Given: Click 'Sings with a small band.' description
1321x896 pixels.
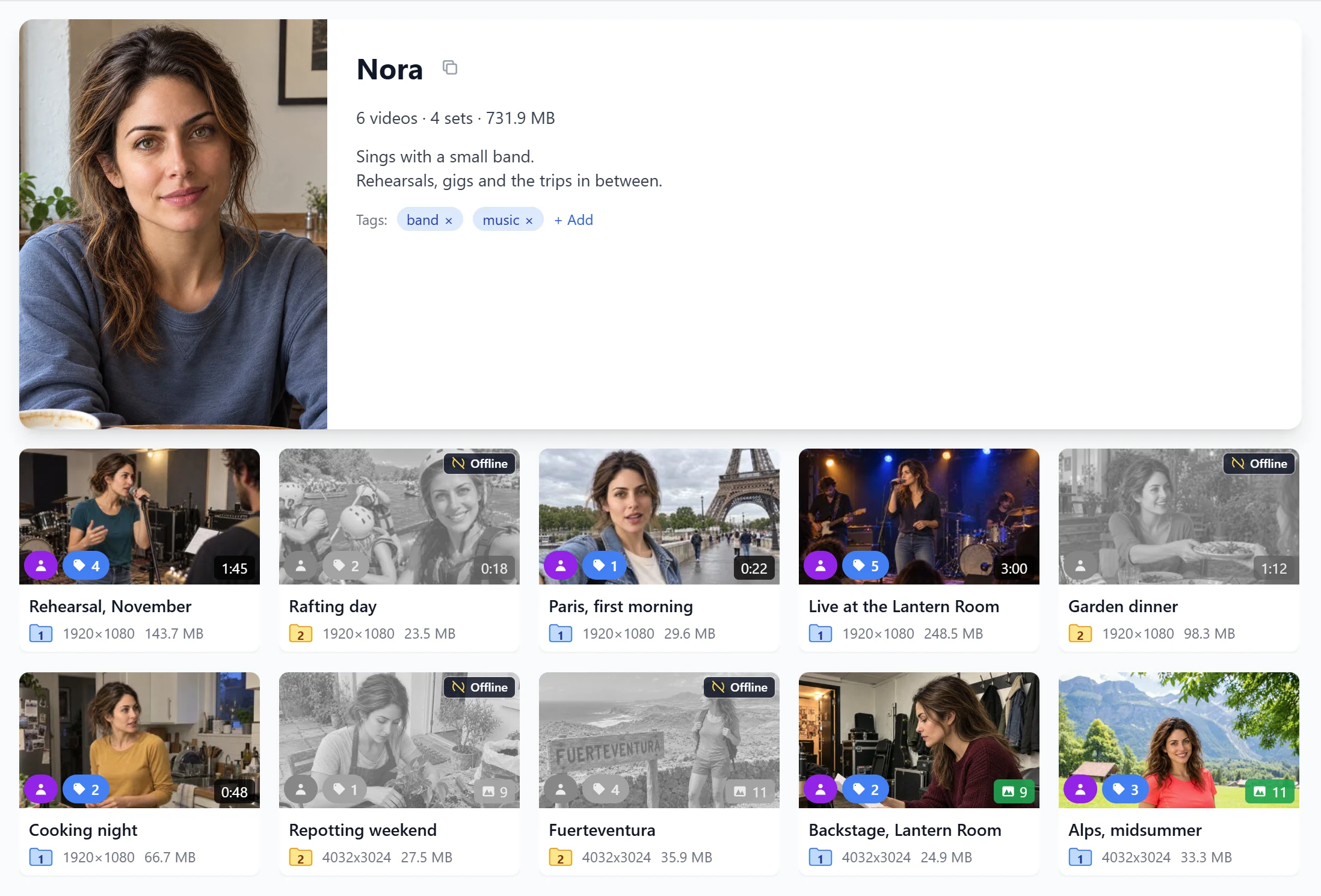Looking at the screenshot, I should tap(445, 156).
